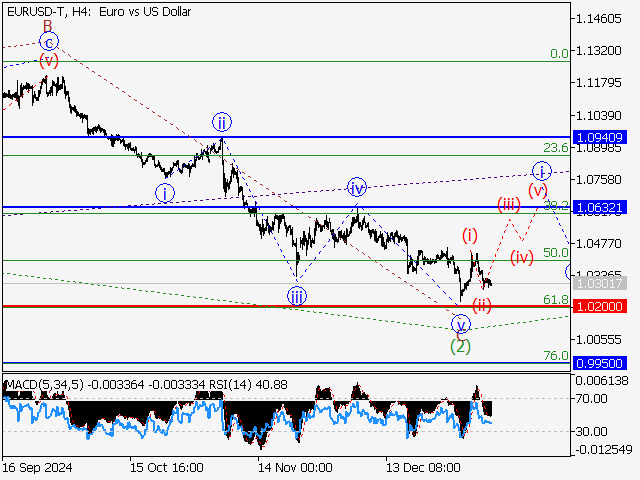Click the green (2) wave label
The height and width of the screenshot is (480, 640).
point(460,346)
